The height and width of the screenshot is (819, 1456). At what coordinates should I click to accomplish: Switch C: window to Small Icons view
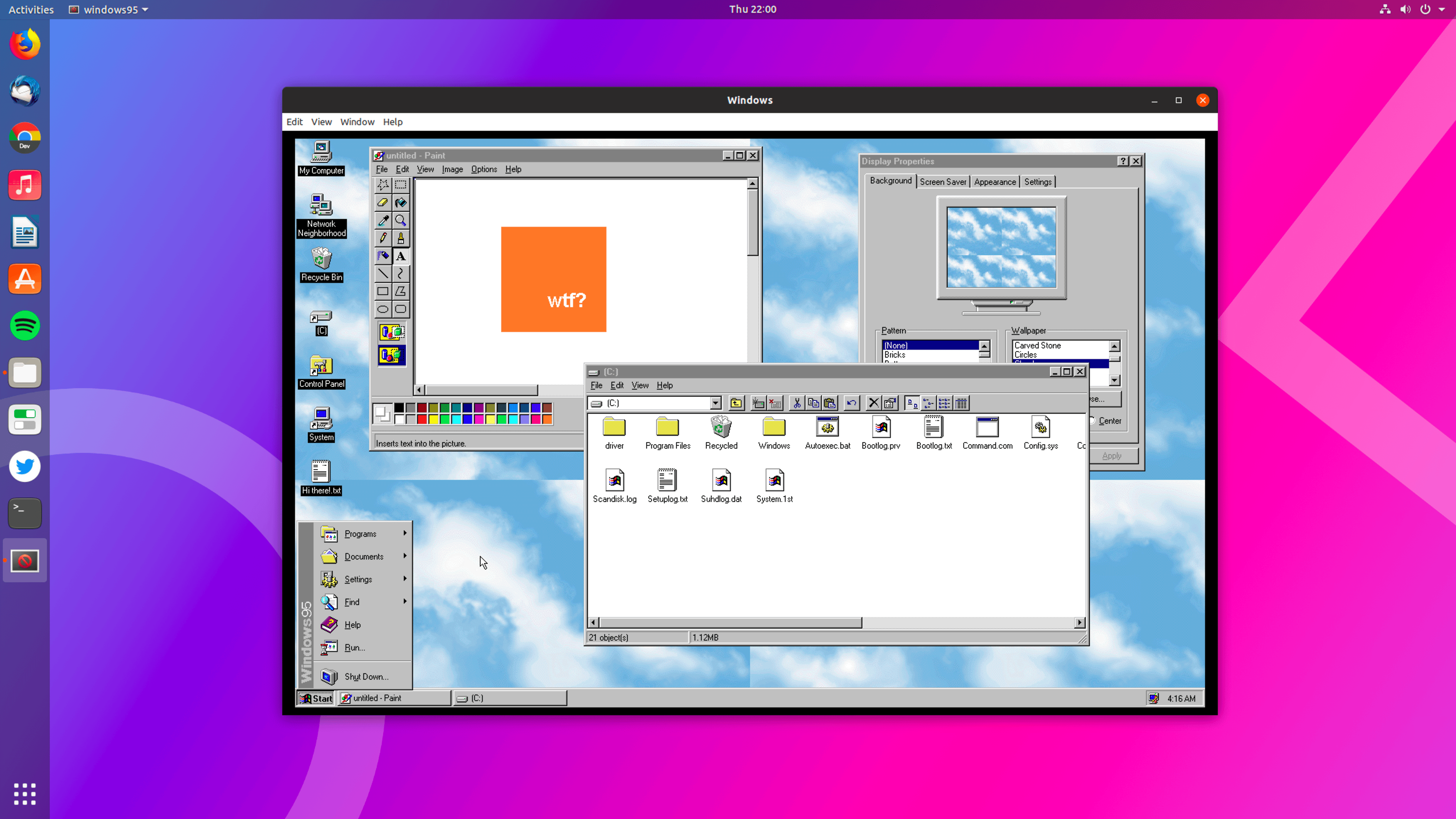928,403
